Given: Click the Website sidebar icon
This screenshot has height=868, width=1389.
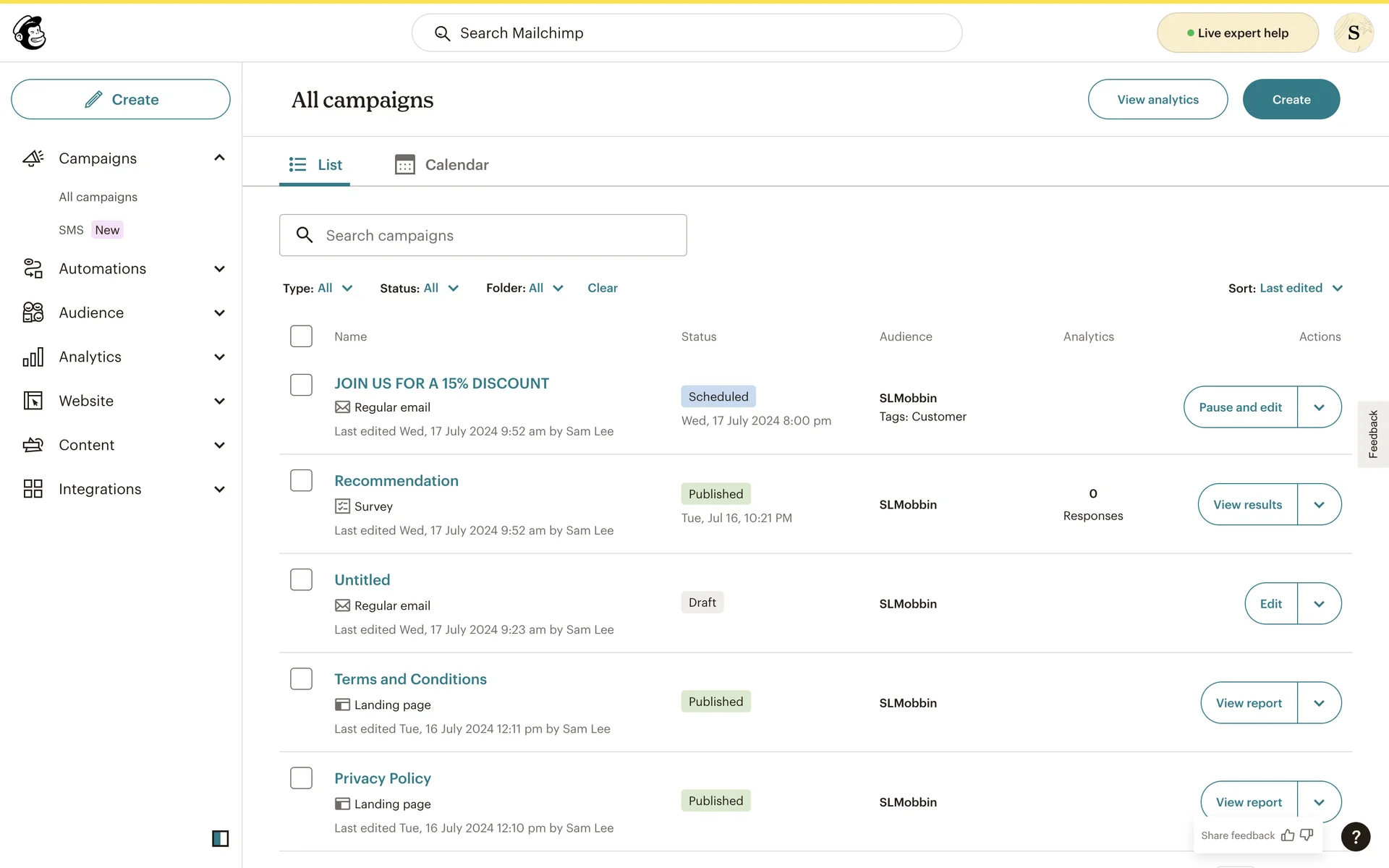Looking at the screenshot, I should [33, 401].
